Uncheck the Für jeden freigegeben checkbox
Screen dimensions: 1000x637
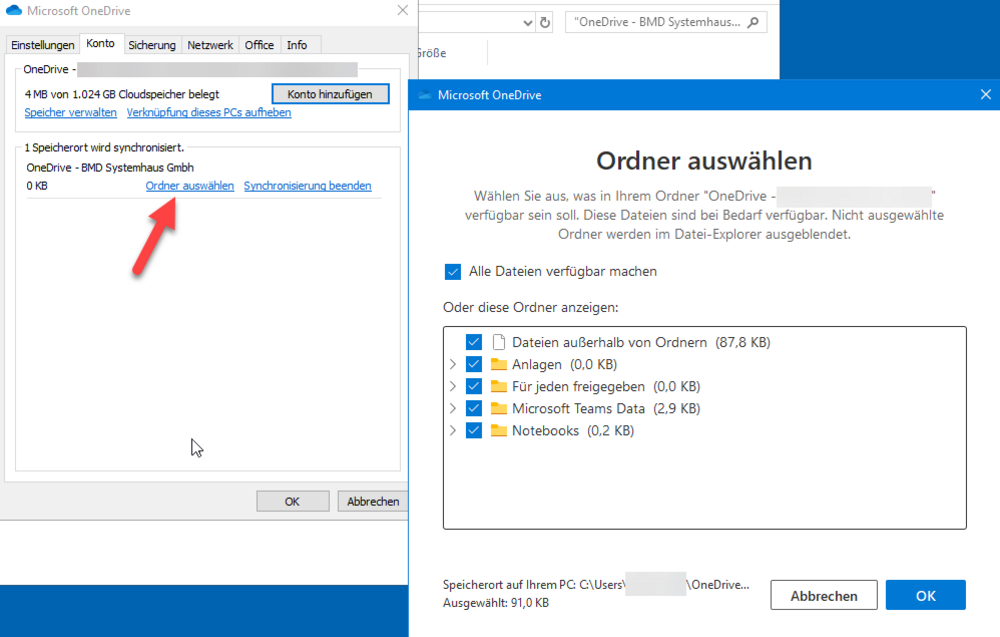point(474,386)
